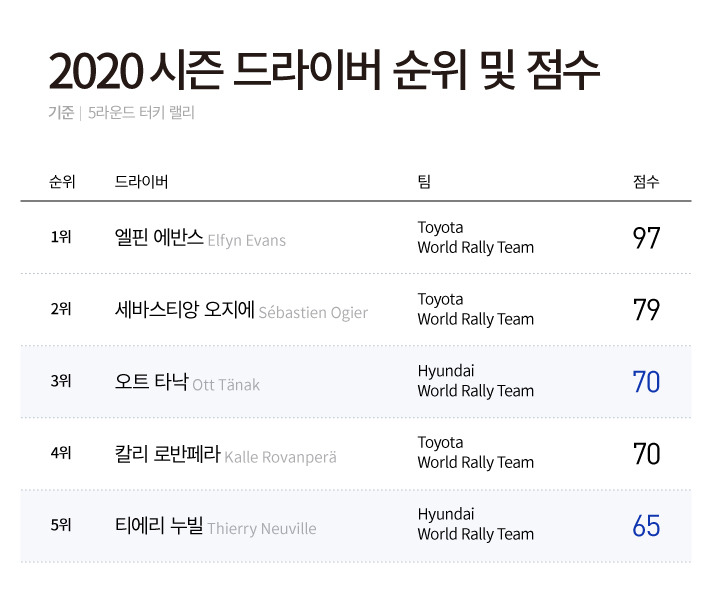712x600 pixels.
Task: Click the score 79 for Sébastien Ogier
Action: pos(646,310)
